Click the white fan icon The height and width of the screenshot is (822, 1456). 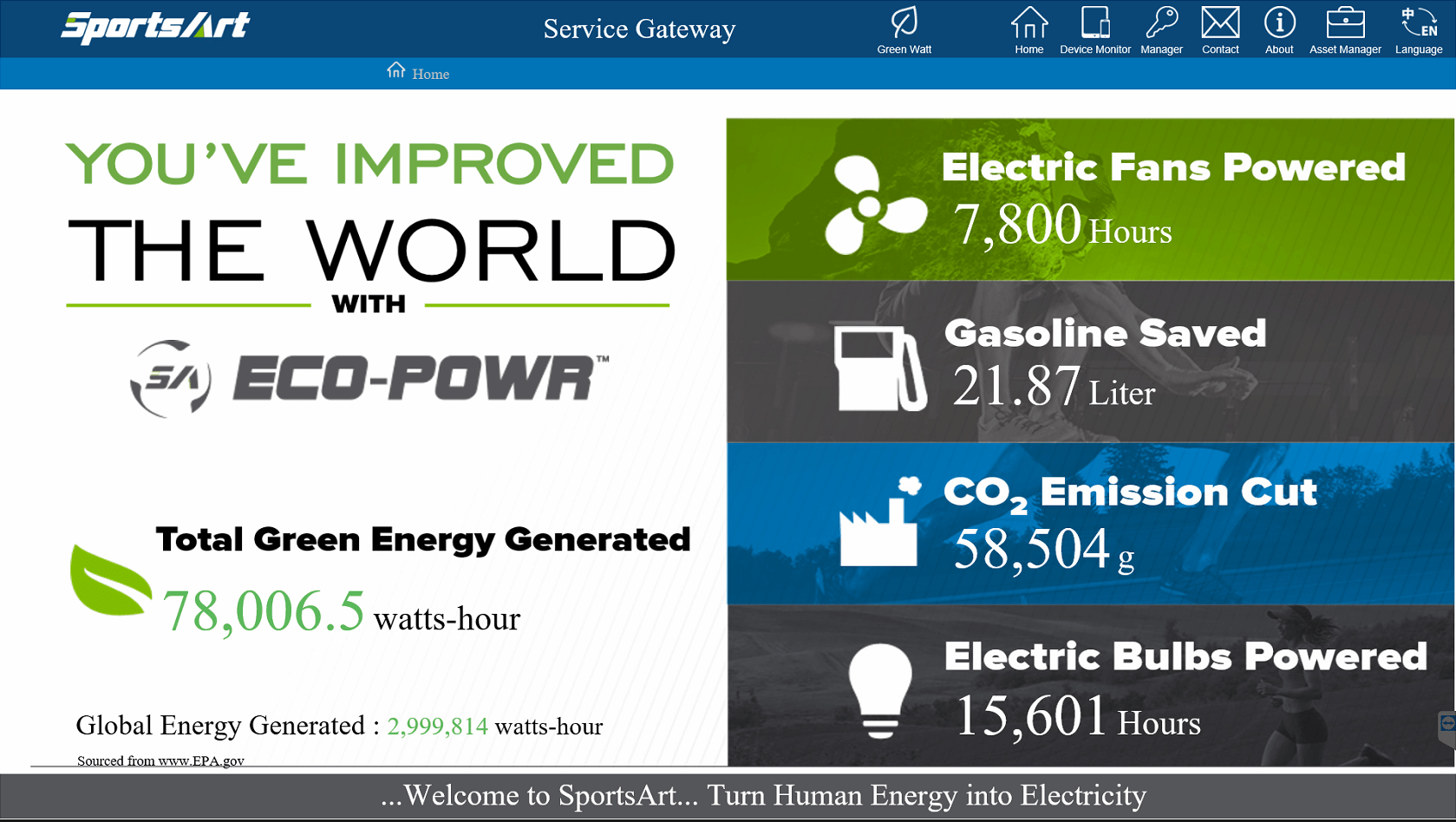[874, 205]
